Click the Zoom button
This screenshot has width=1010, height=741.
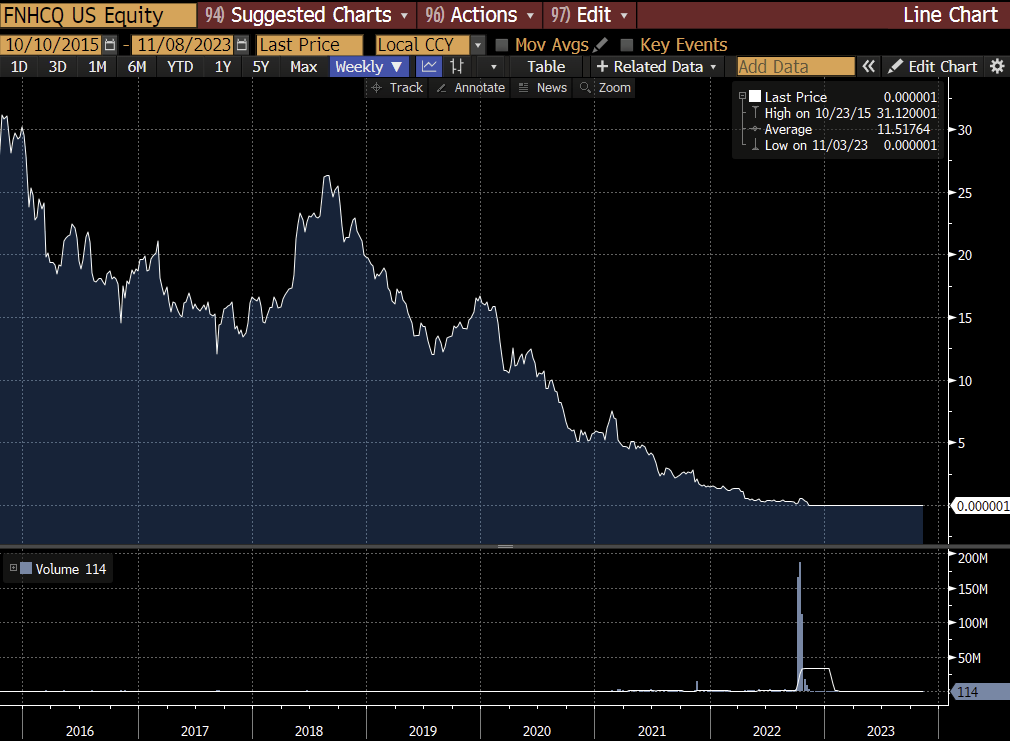pos(605,88)
